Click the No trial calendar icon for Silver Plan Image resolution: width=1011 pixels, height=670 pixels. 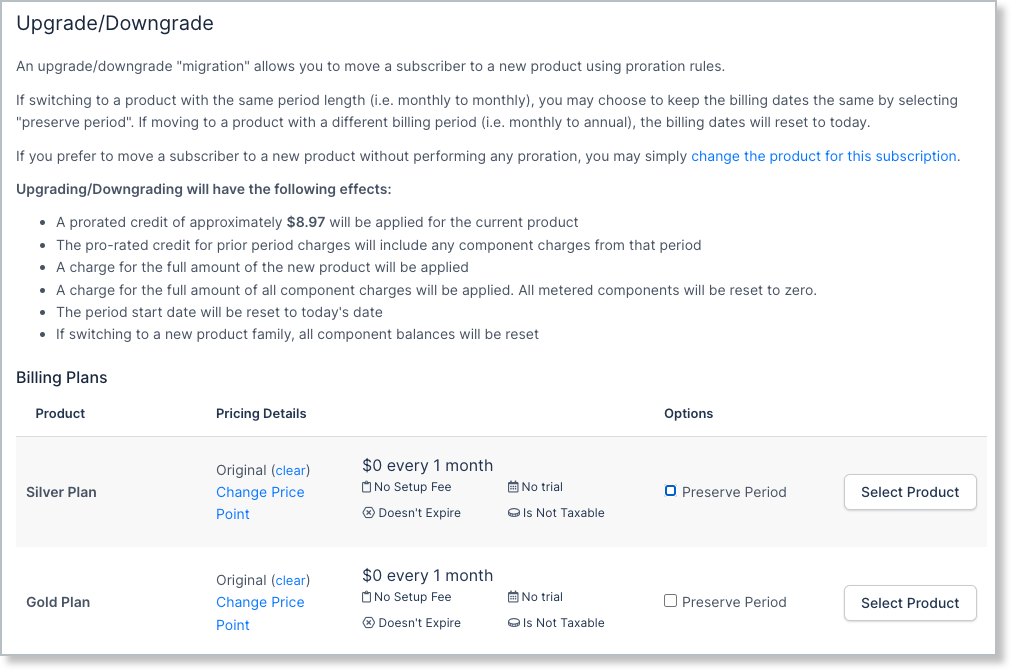click(x=512, y=487)
